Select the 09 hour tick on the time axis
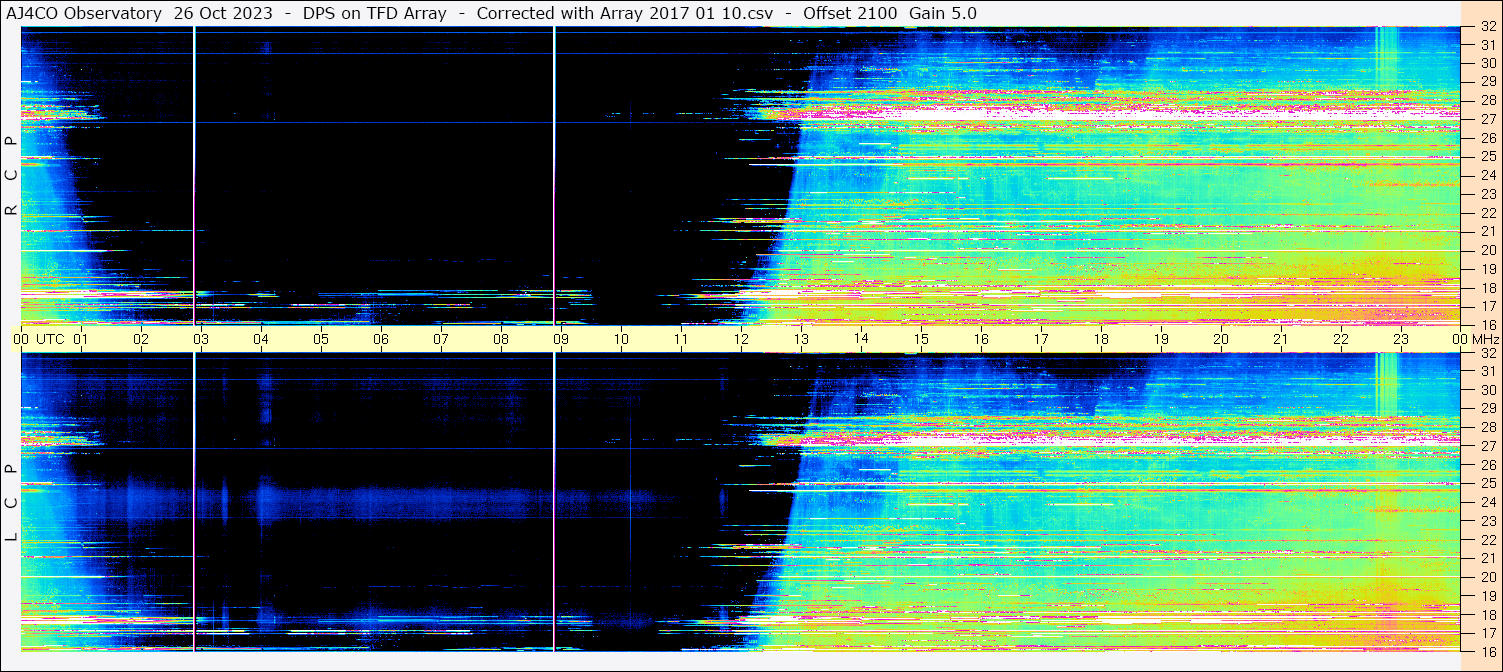 click(x=561, y=339)
